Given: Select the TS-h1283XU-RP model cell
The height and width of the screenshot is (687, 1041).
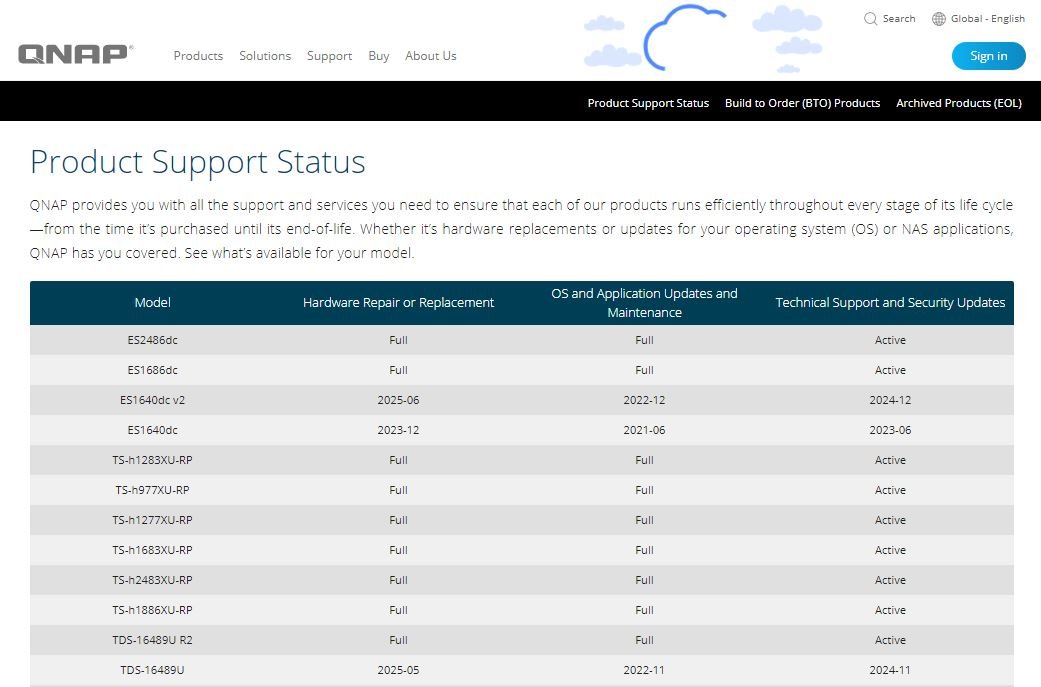Looking at the screenshot, I should tap(153, 460).
